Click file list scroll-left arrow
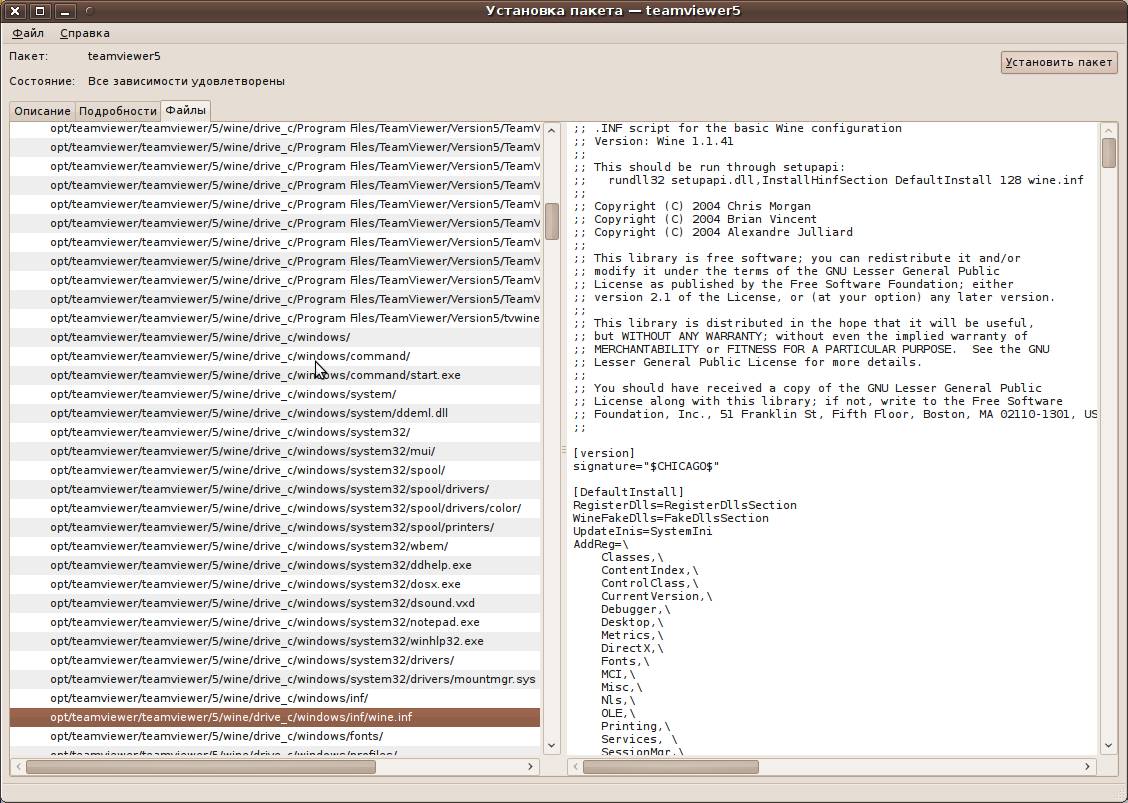The width and height of the screenshot is (1128, 803). pos(18,766)
